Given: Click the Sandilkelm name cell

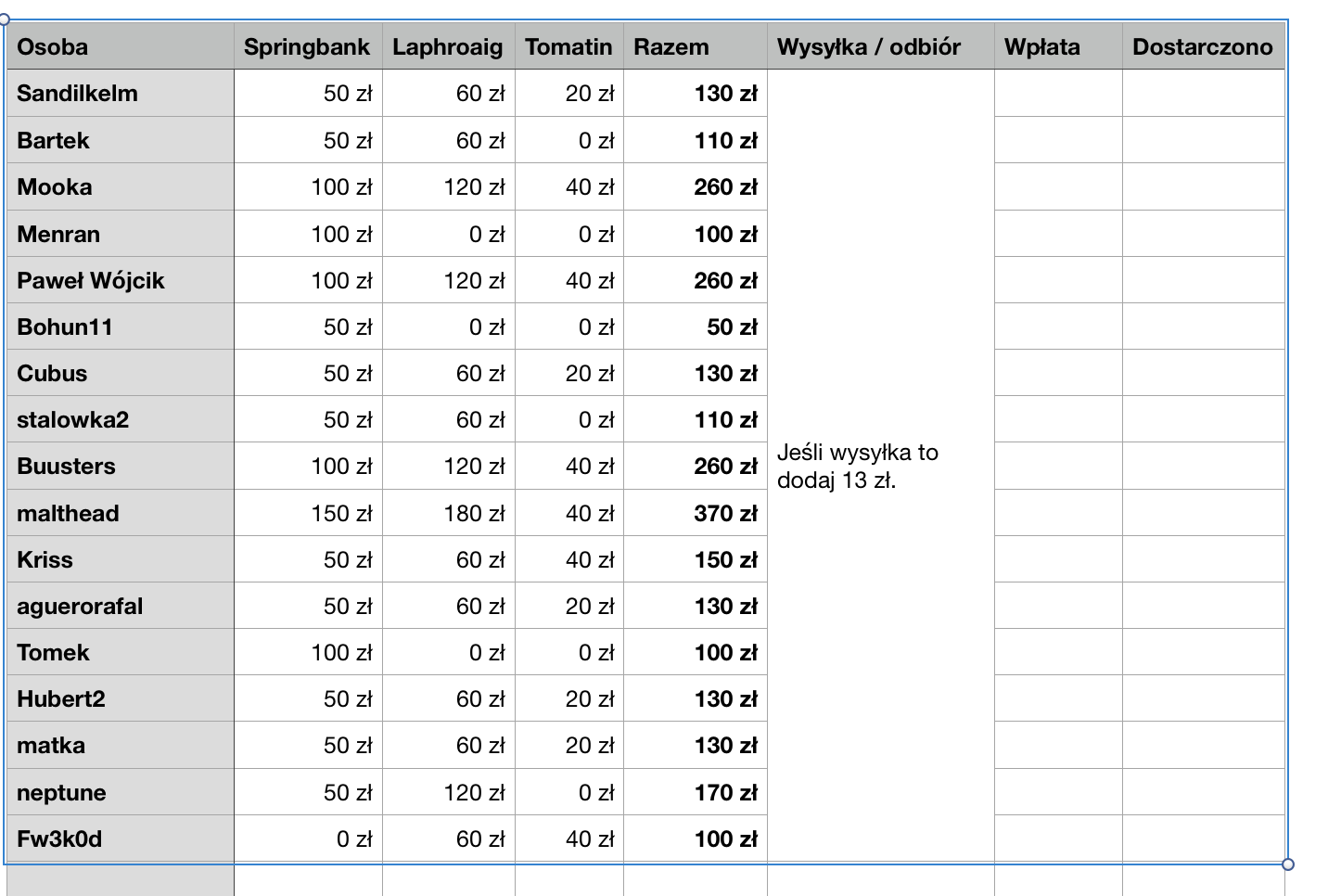Looking at the screenshot, I should [x=120, y=94].
